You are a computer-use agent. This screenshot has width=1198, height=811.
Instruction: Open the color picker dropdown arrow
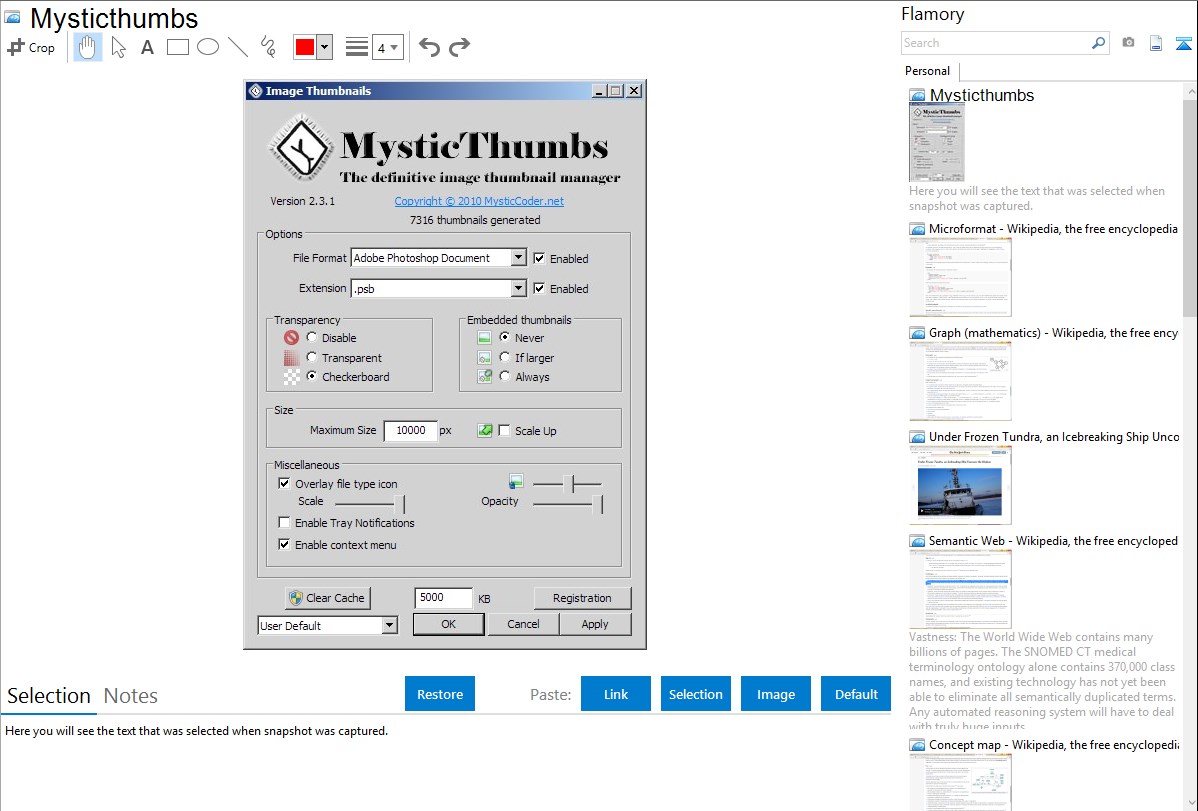click(325, 47)
